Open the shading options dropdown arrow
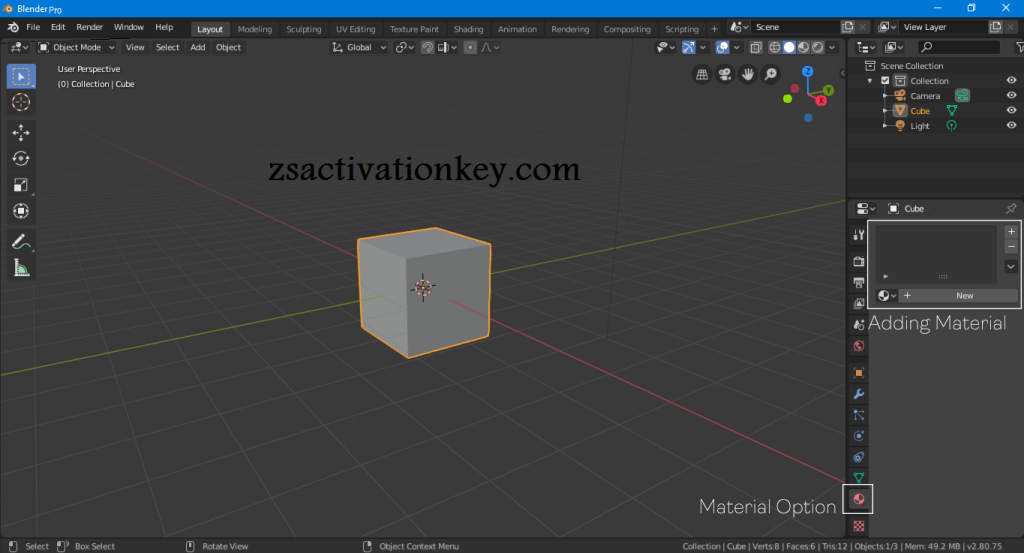Screen dimensions: 1024x553 (832, 47)
